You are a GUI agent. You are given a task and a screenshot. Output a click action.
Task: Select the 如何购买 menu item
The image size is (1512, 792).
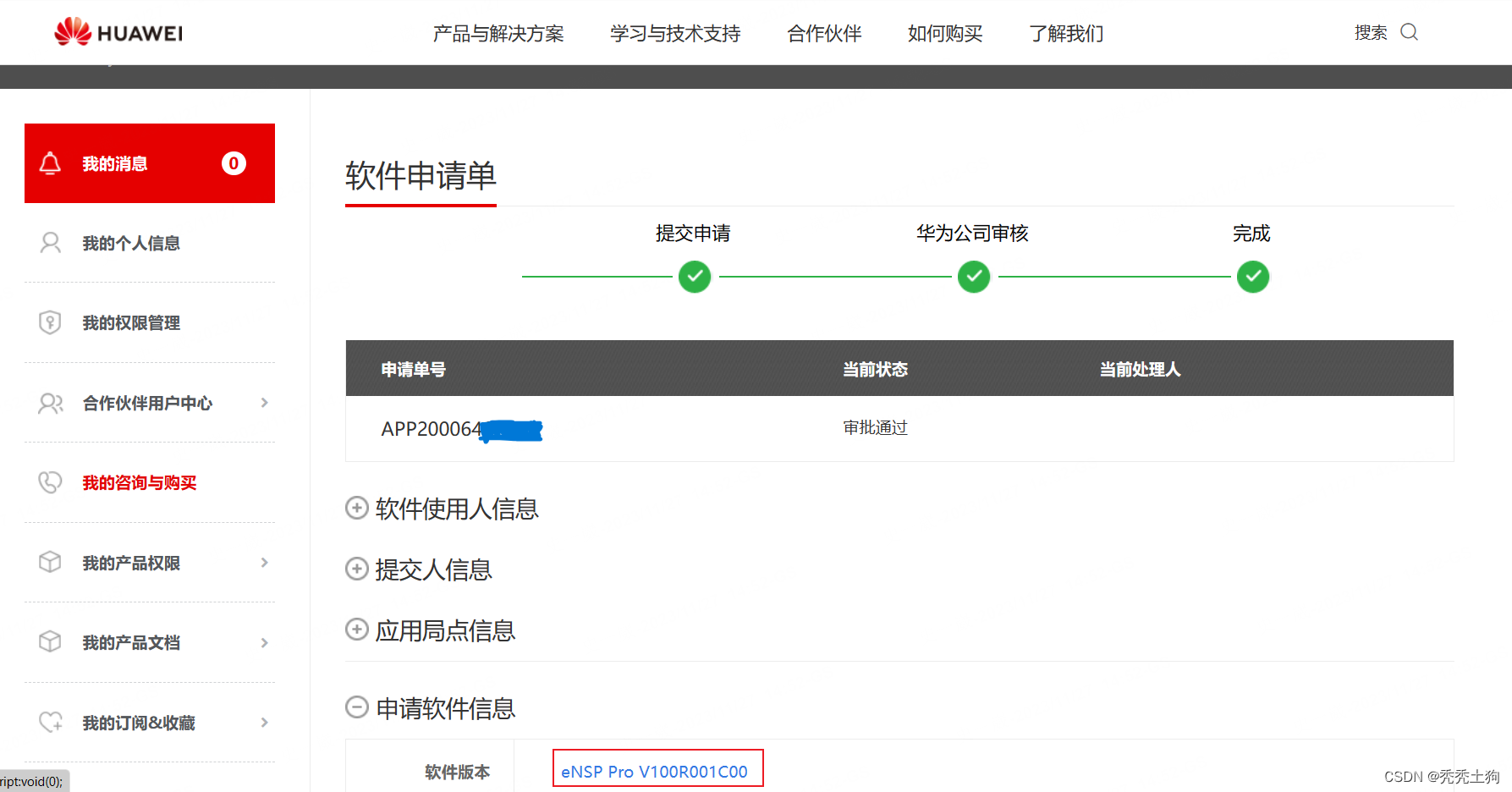(x=943, y=34)
